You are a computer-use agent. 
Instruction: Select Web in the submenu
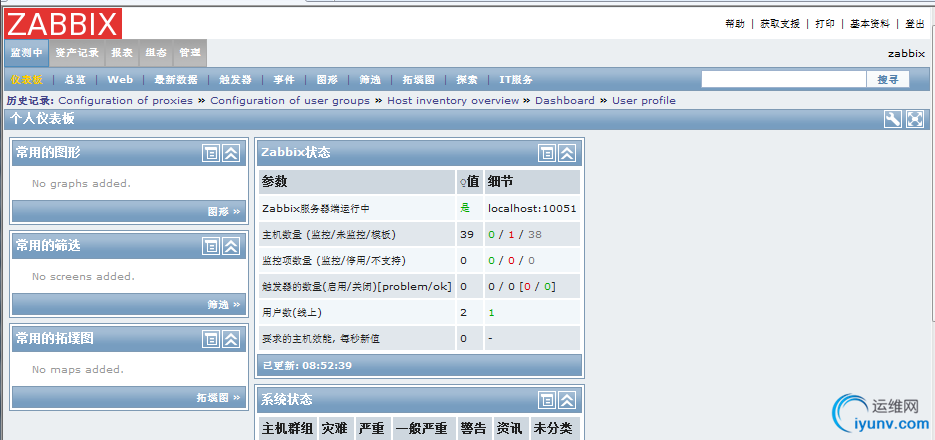tap(120, 80)
